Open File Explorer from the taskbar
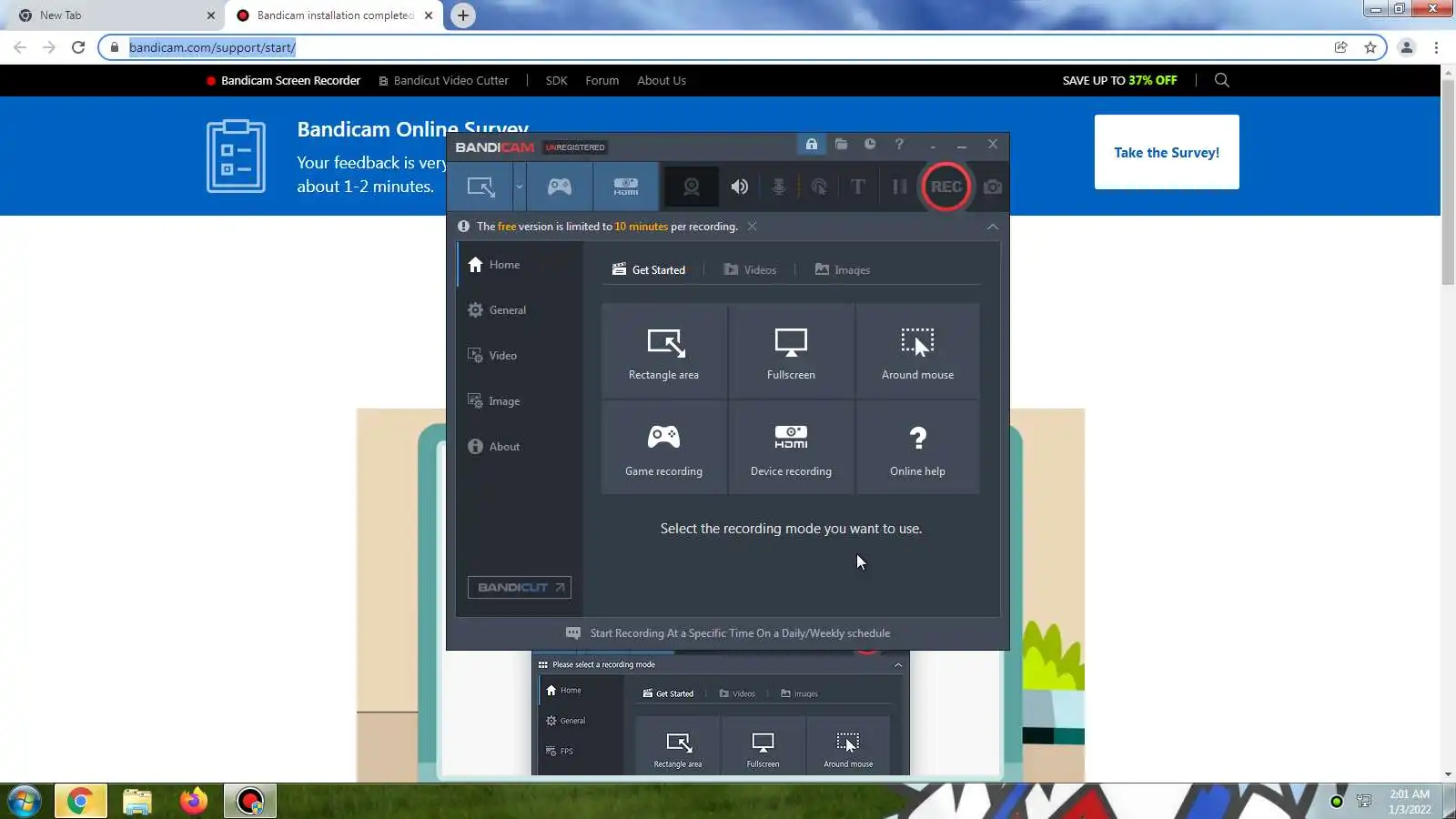This screenshot has width=1456, height=819. tap(136, 802)
